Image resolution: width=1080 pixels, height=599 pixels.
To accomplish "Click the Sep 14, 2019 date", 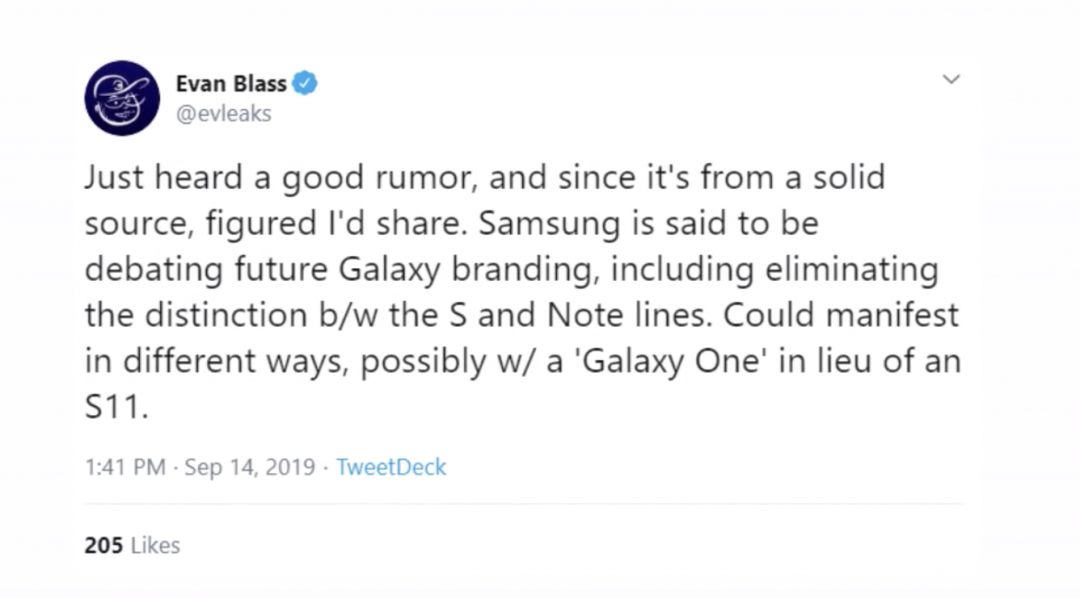I will (x=250, y=467).
